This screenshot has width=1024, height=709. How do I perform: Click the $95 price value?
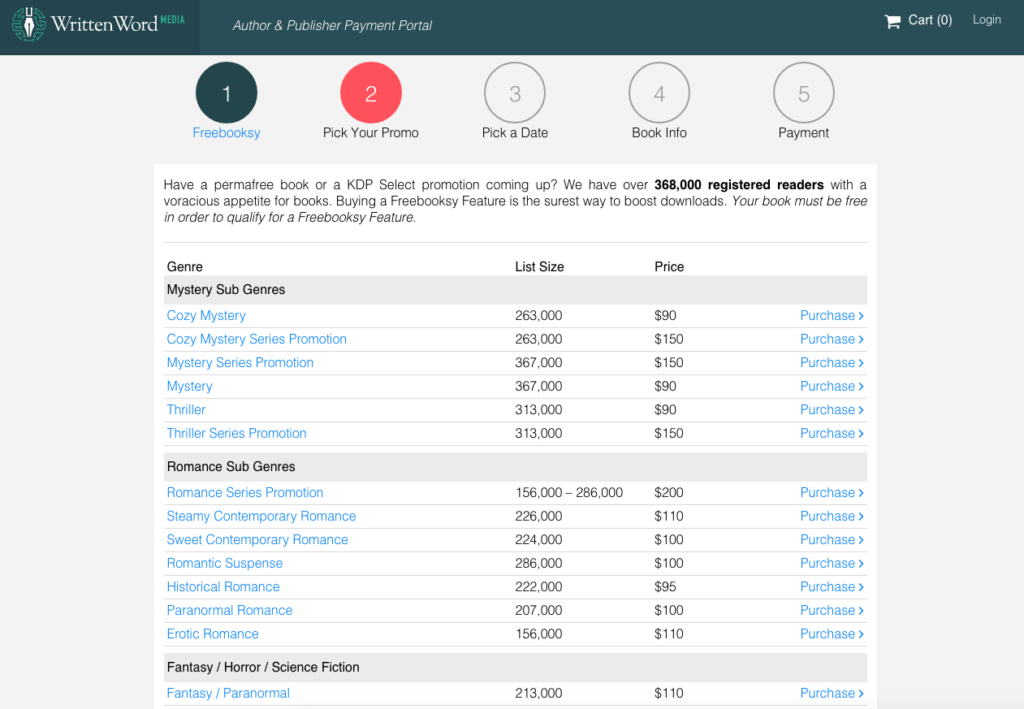point(665,586)
